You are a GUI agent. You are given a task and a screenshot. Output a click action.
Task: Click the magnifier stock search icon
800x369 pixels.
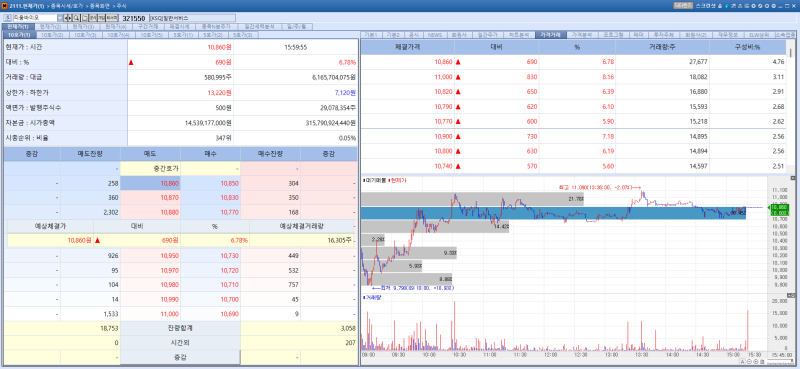pos(76,18)
